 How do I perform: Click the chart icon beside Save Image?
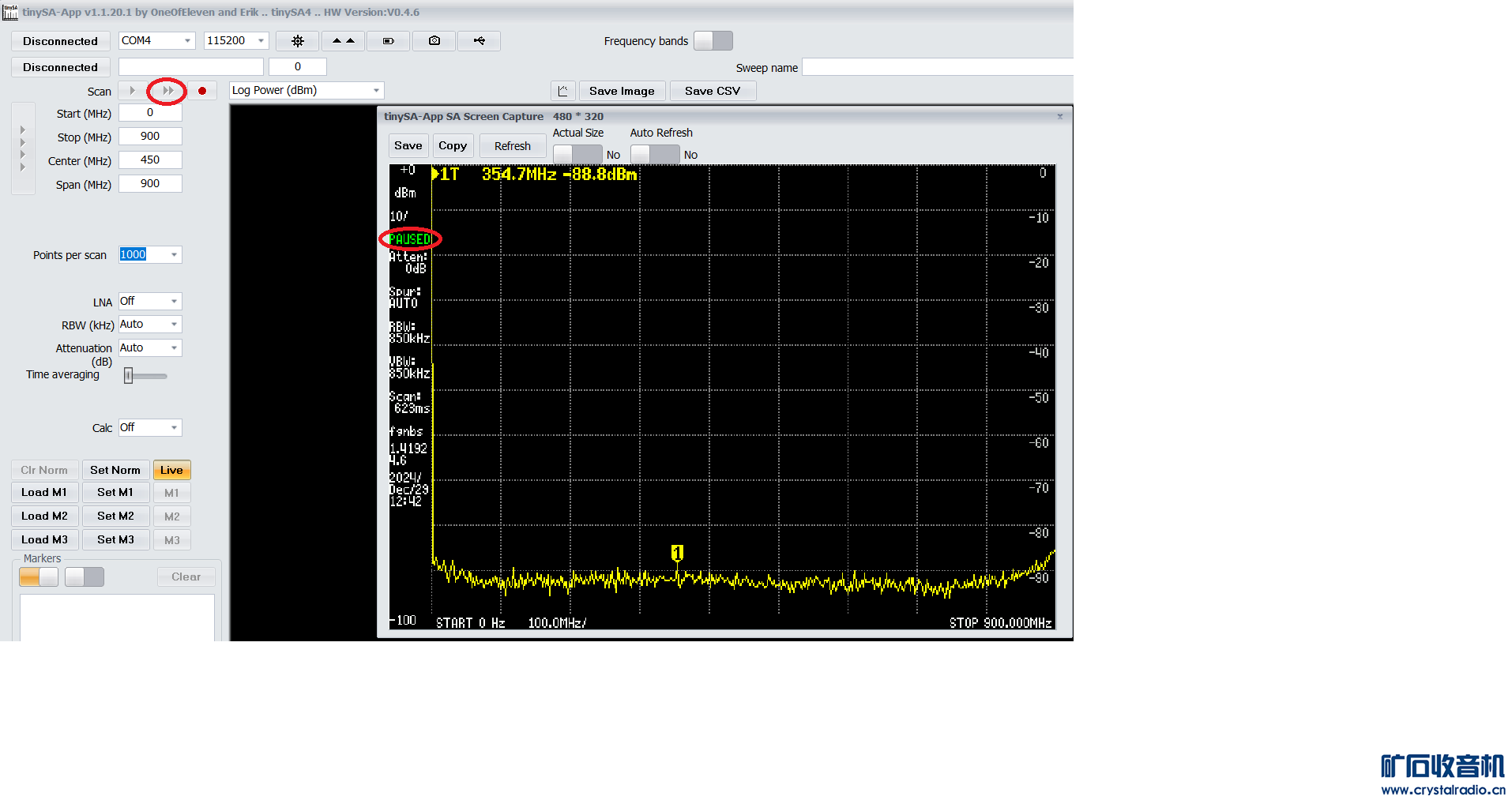(562, 91)
